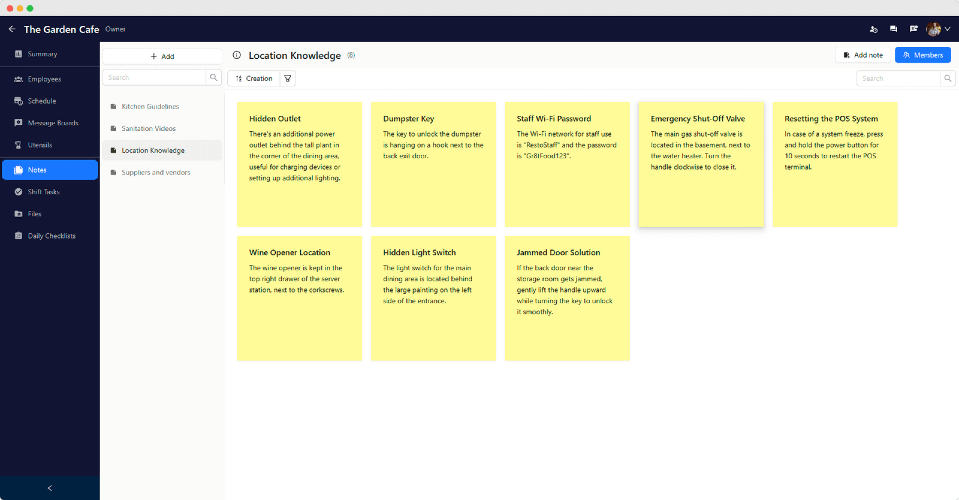Open the Hidden Light Switch note
This screenshot has height=500, width=959.
coord(434,298)
